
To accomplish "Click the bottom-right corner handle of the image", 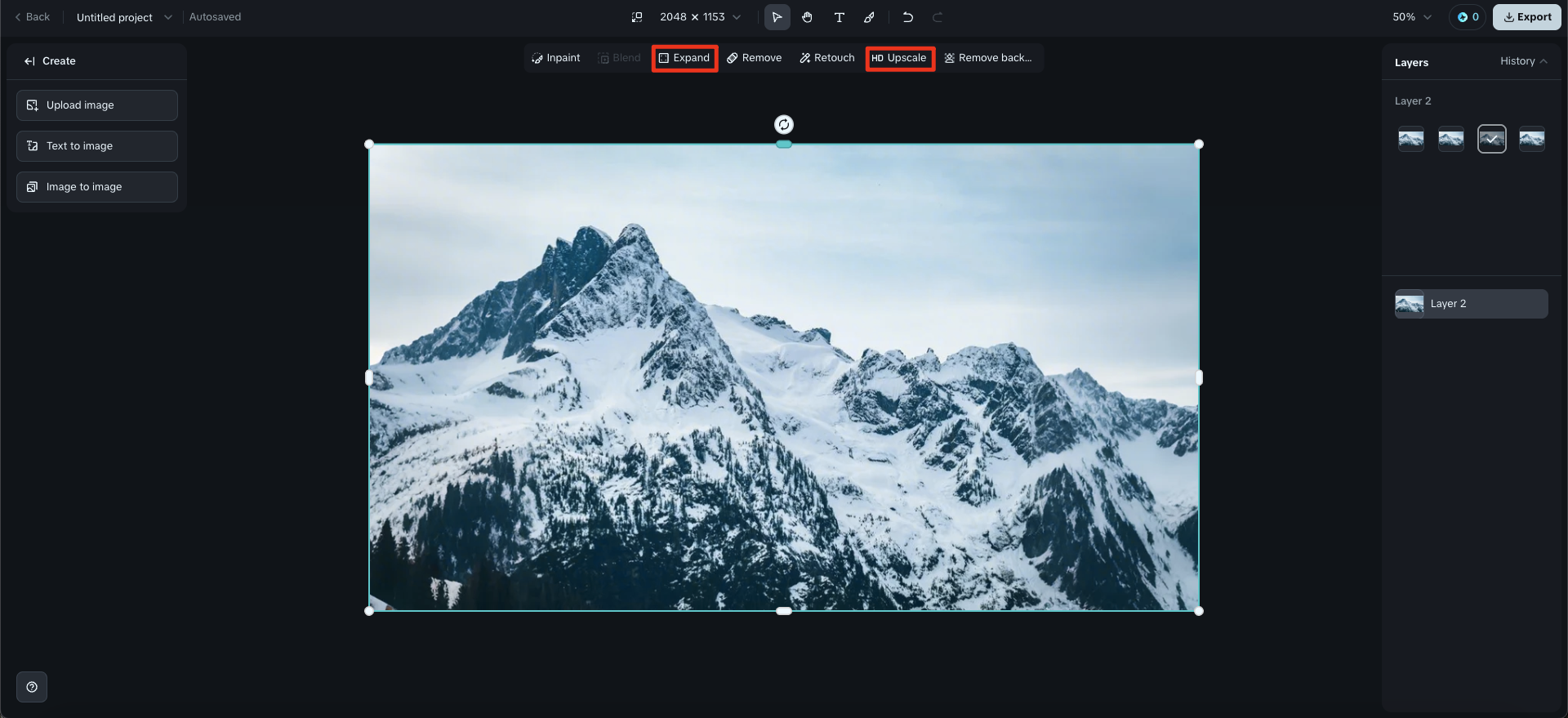I will [1199, 611].
